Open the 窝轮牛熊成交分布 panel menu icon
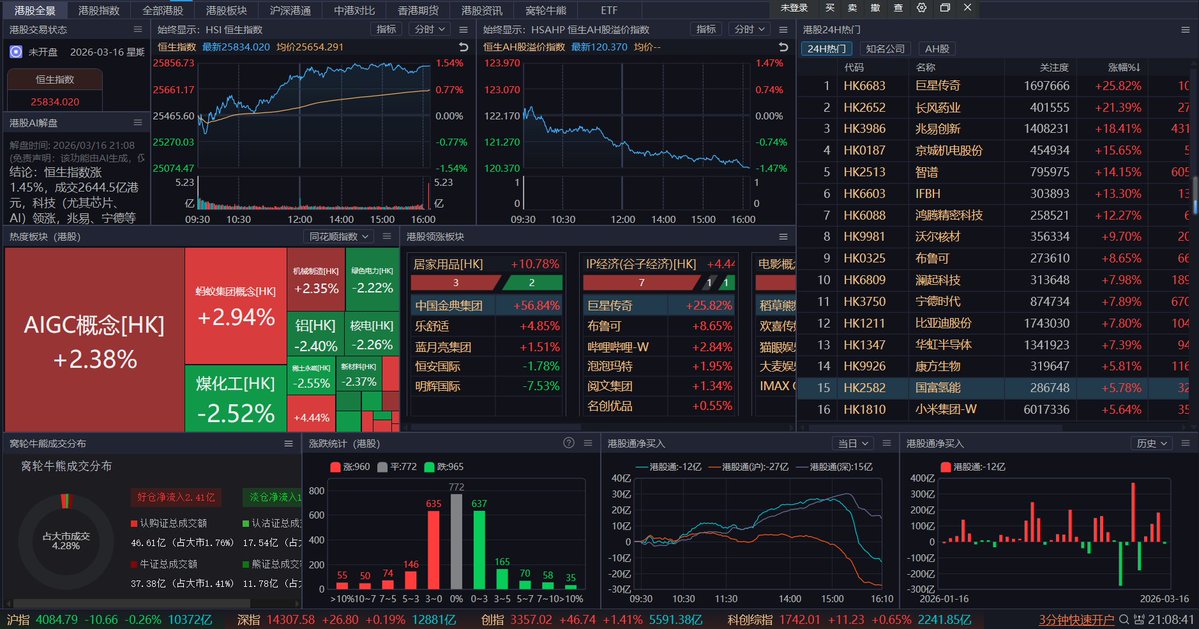The width and height of the screenshot is (1199, 629). click(288, 443)
